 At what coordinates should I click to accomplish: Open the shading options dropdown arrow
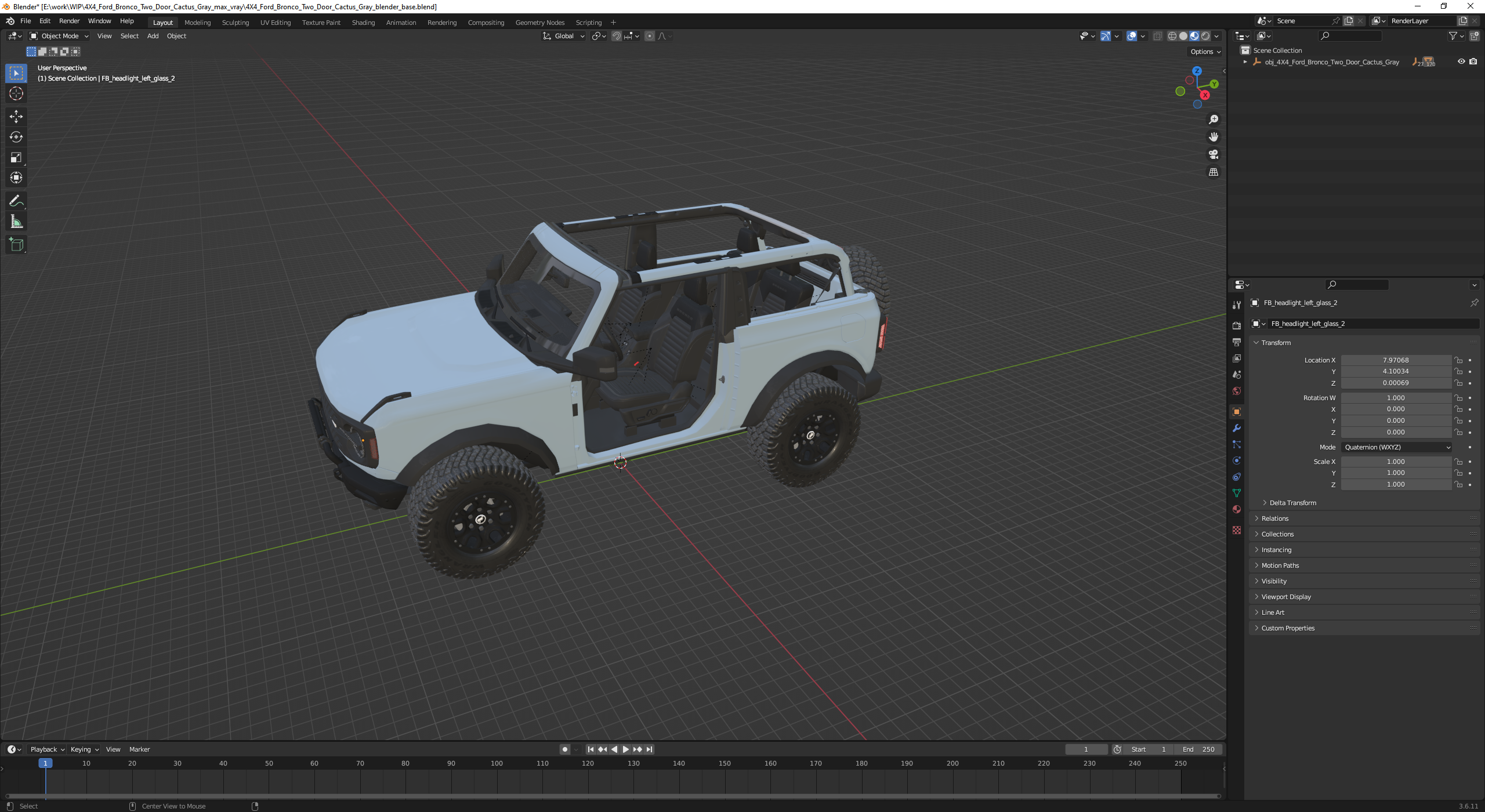[x=1216, y=36]
